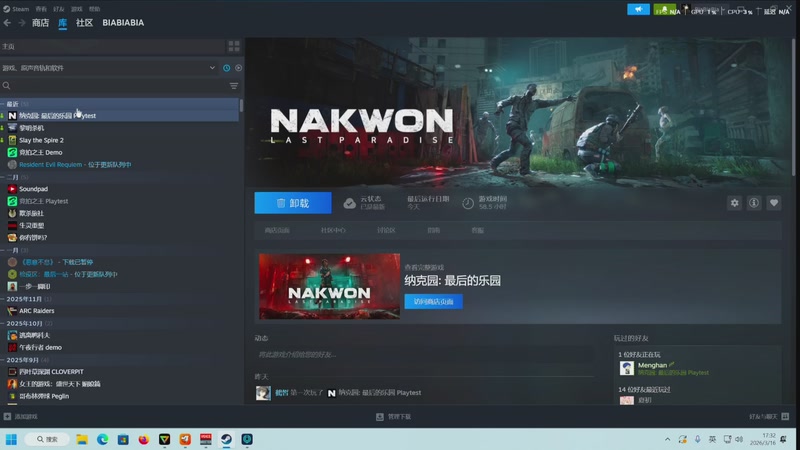The height and width of the screenshot is (450, 800).
Task: Click the Resident Evil Requiem icon
Action: (12, 164)
